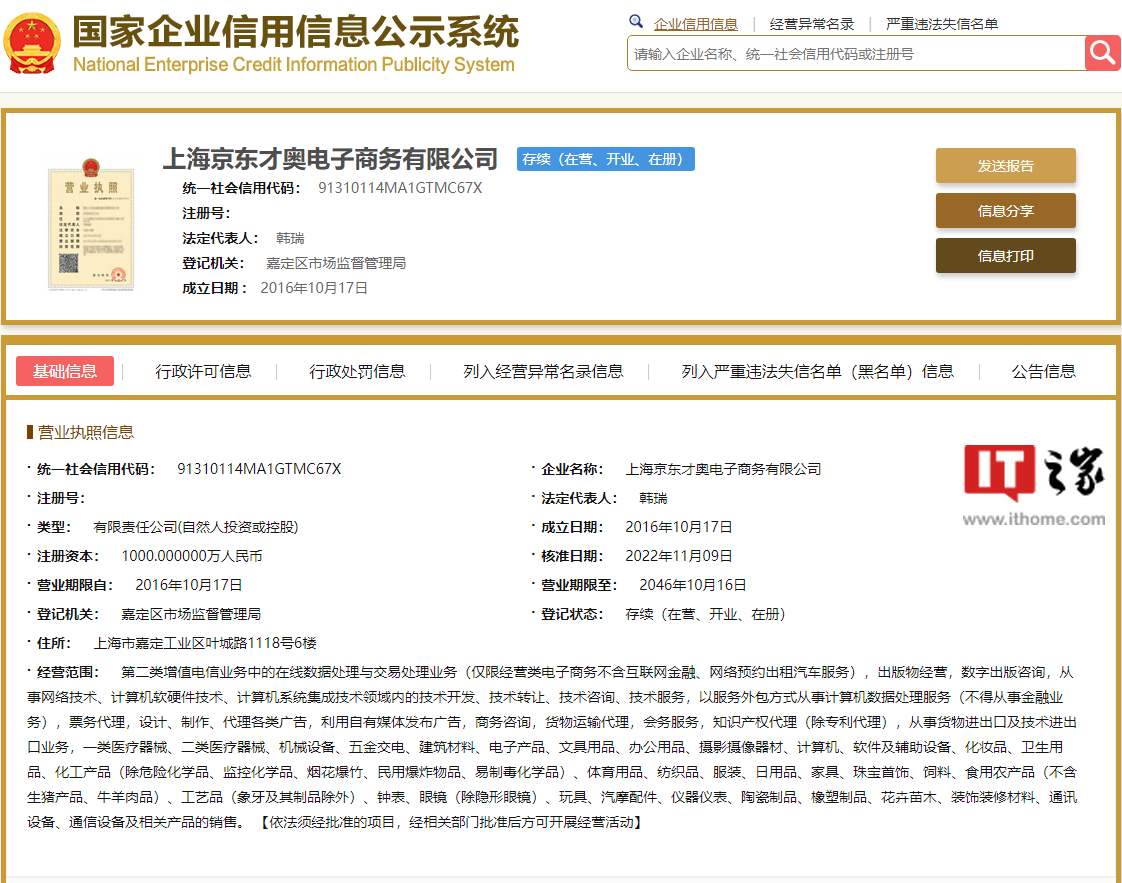1122x883 pixels.
Task: Click the national emblem logo icon
Action: [31, 44]
